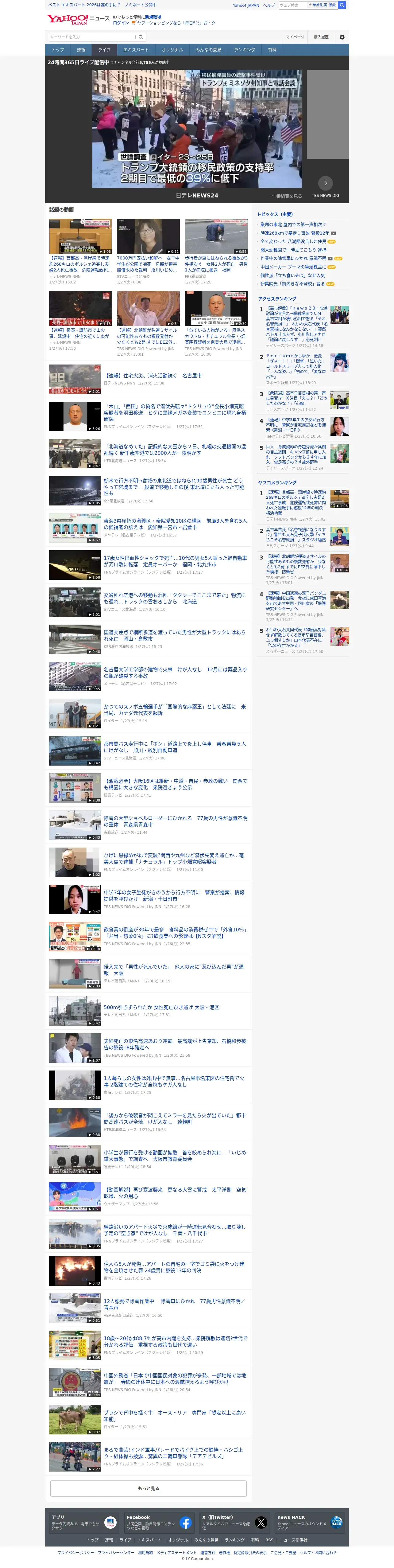
Task: Expand 番組表を見る program guide
Action: 286,196
